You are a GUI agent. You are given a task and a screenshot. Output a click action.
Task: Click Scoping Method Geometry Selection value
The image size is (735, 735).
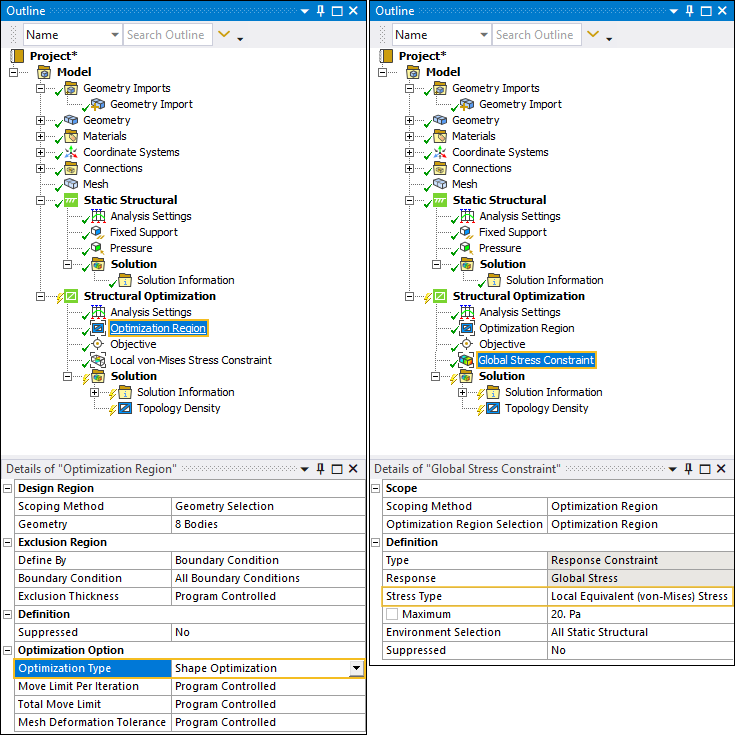268,506
